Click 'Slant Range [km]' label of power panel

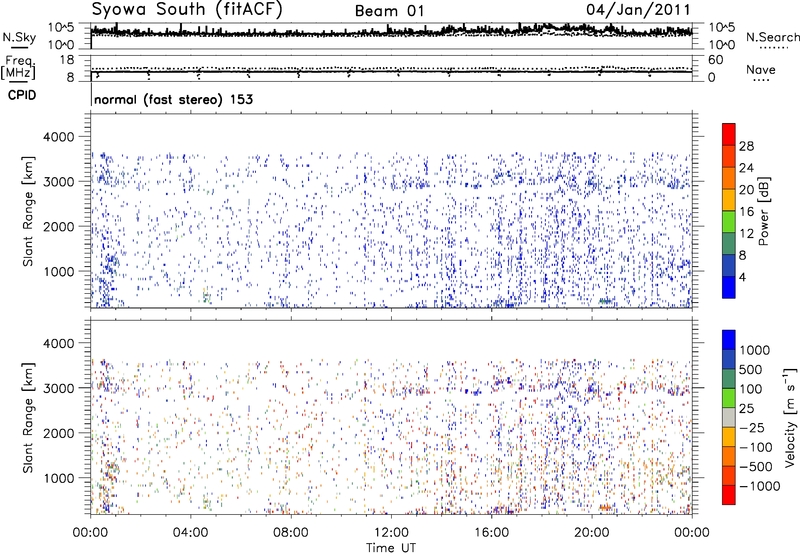pos(29,211)
